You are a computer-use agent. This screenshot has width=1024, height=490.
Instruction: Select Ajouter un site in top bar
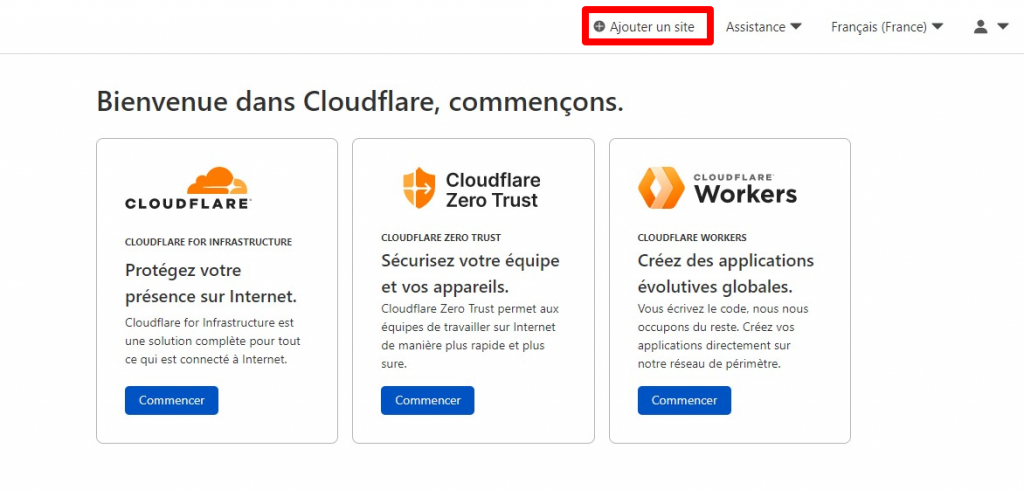[652, 27]
